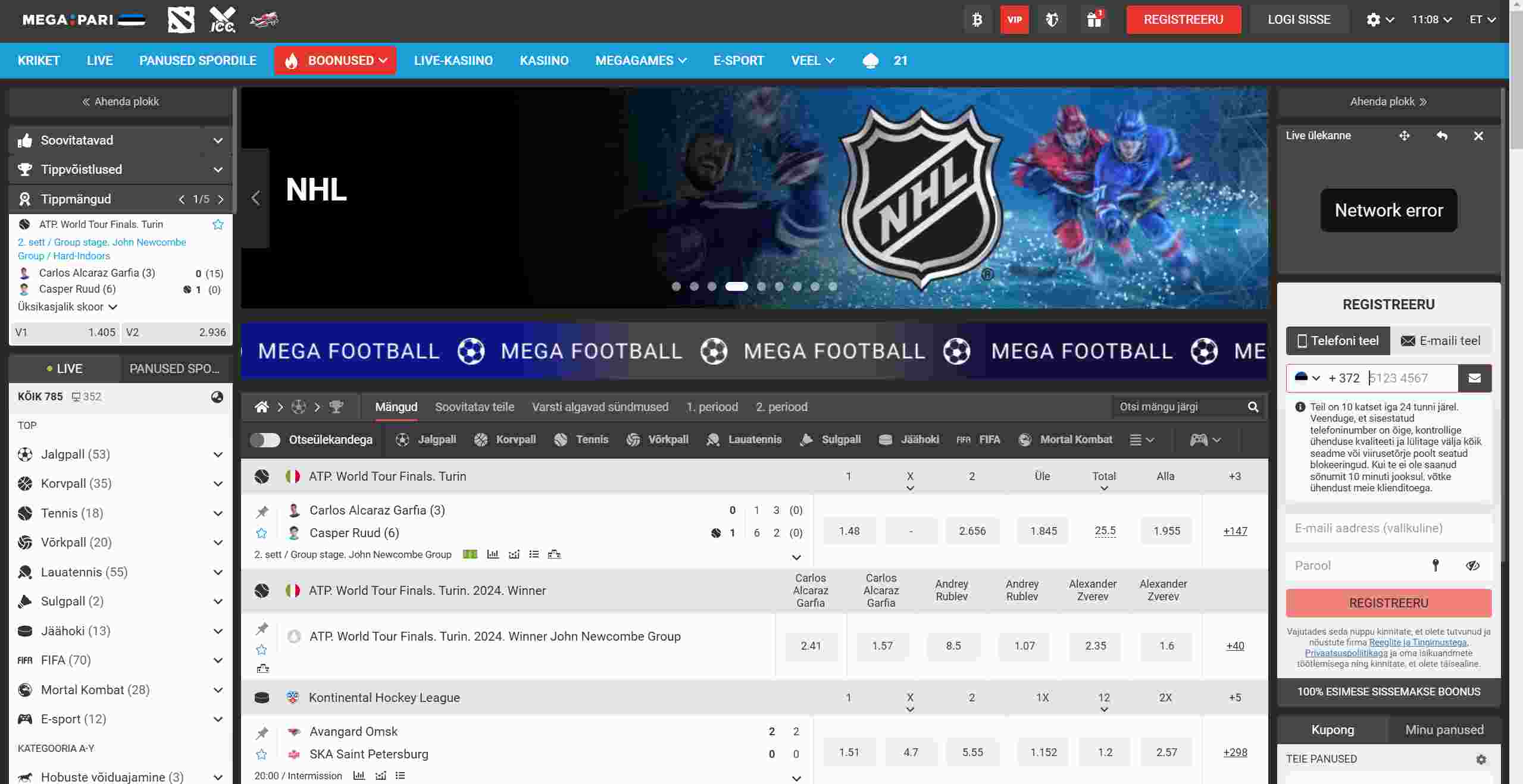1523x784 pixels.
Task: Select odds 1.48 for Alcaraz win
Action: (849, 531)
